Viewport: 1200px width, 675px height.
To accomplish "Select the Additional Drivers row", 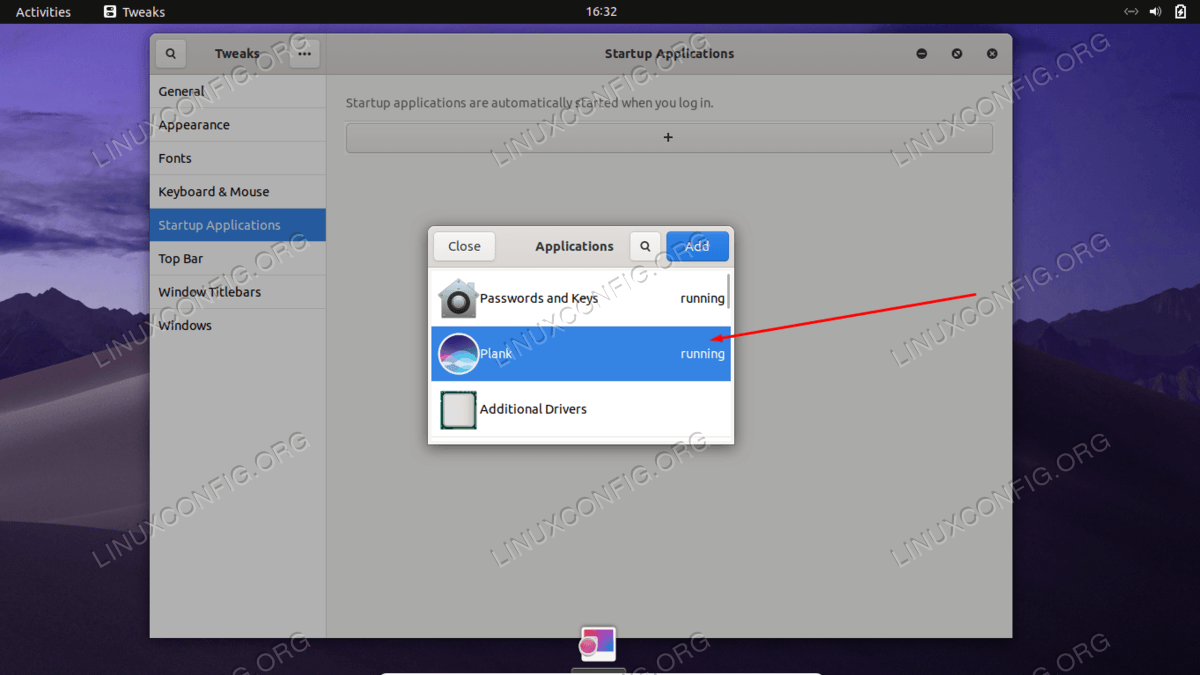I will click(x=581, y=409).
